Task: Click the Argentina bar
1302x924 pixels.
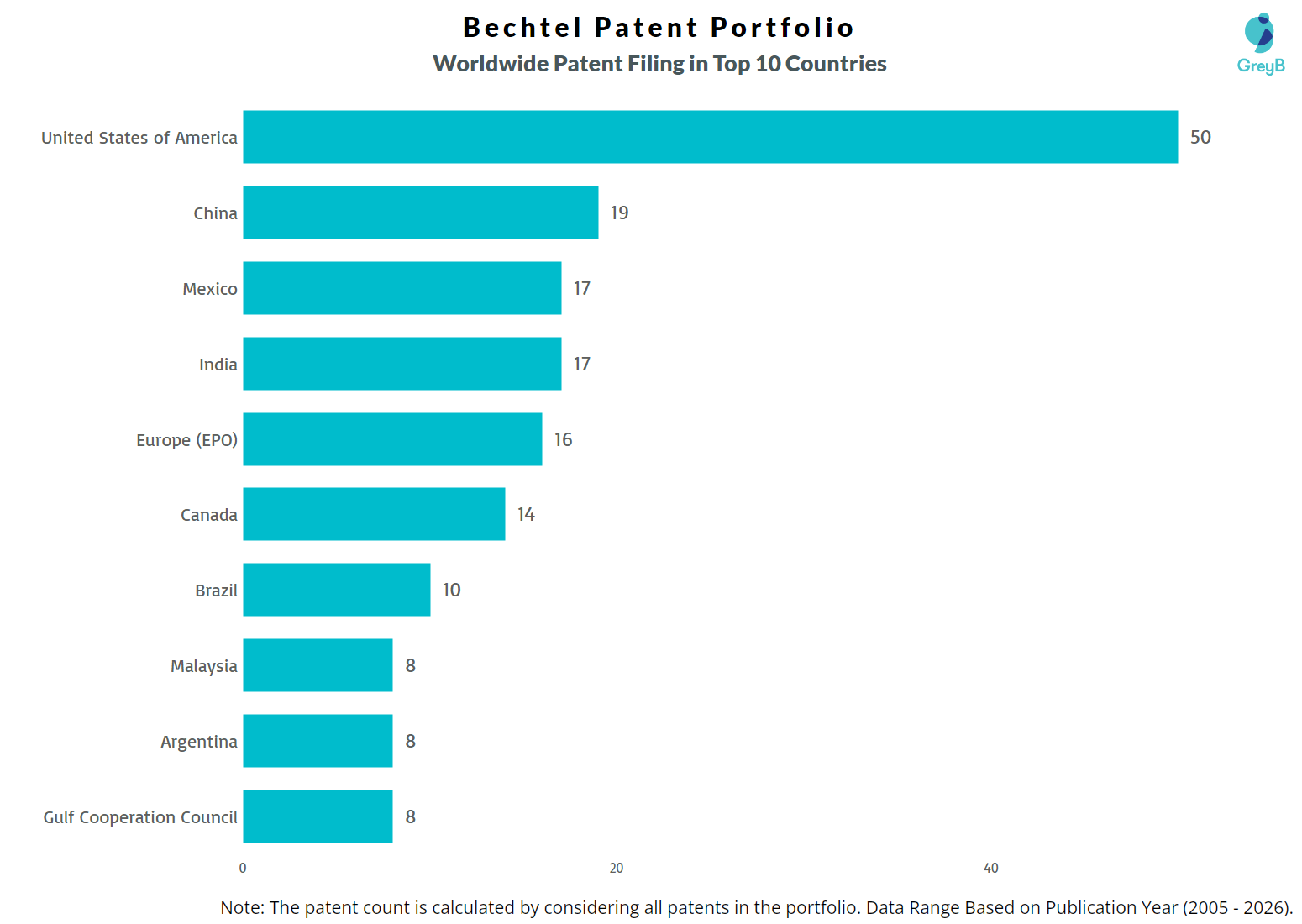Action: [x=318, y=741]
